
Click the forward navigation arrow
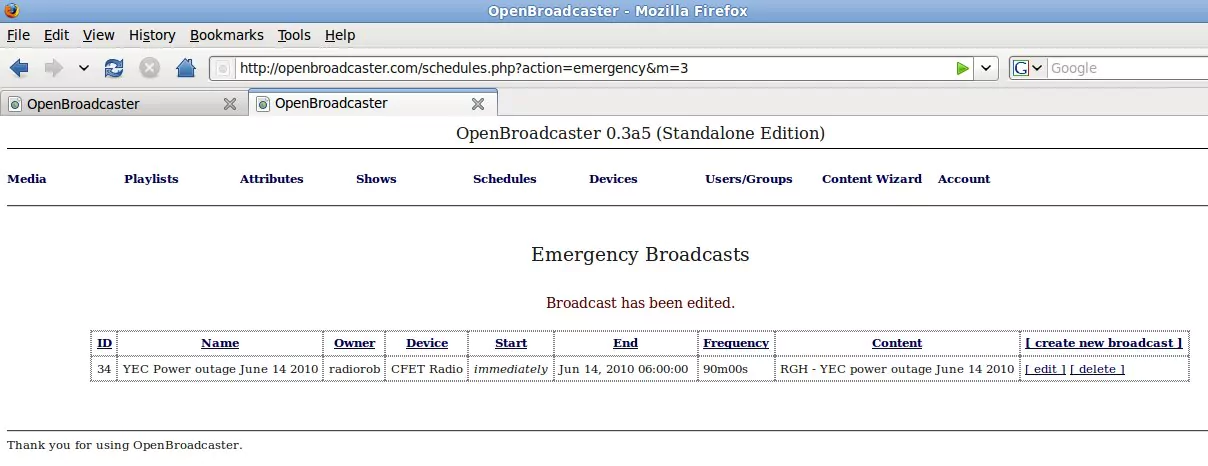(x=53, y=68)
